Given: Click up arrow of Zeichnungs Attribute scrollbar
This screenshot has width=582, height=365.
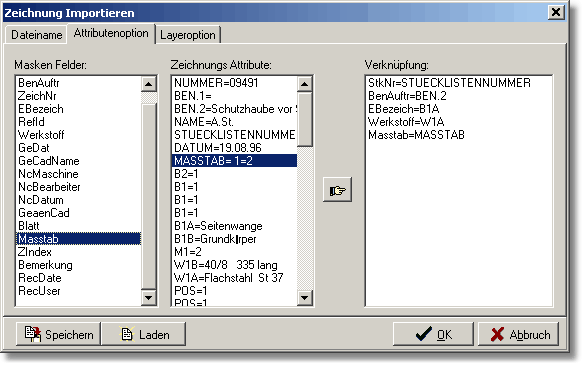Looking at the screenshot, I should [x=304, y=84].
